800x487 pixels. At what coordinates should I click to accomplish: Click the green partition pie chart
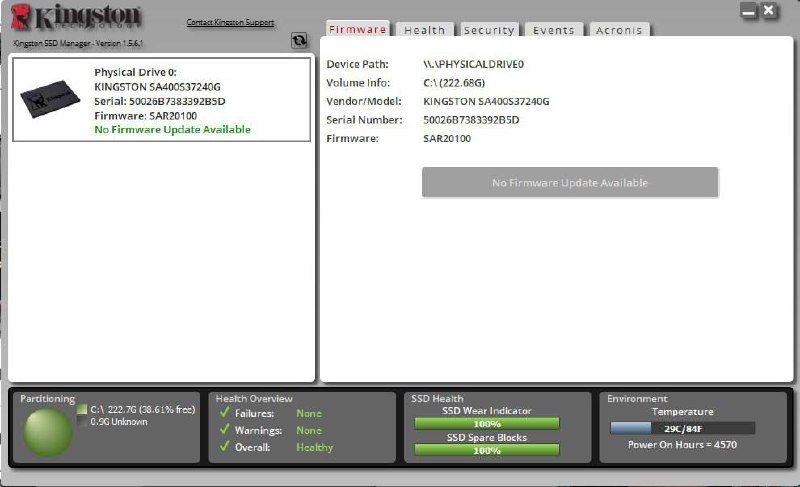coord(48,432)
